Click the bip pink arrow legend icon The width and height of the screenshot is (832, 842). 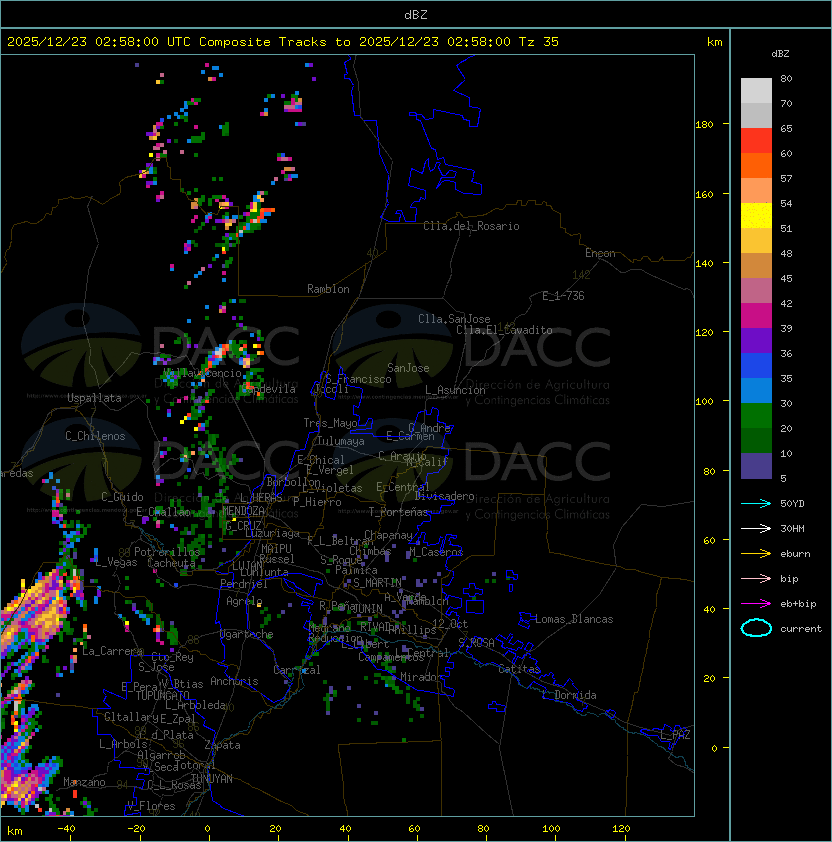pos(756,578)
